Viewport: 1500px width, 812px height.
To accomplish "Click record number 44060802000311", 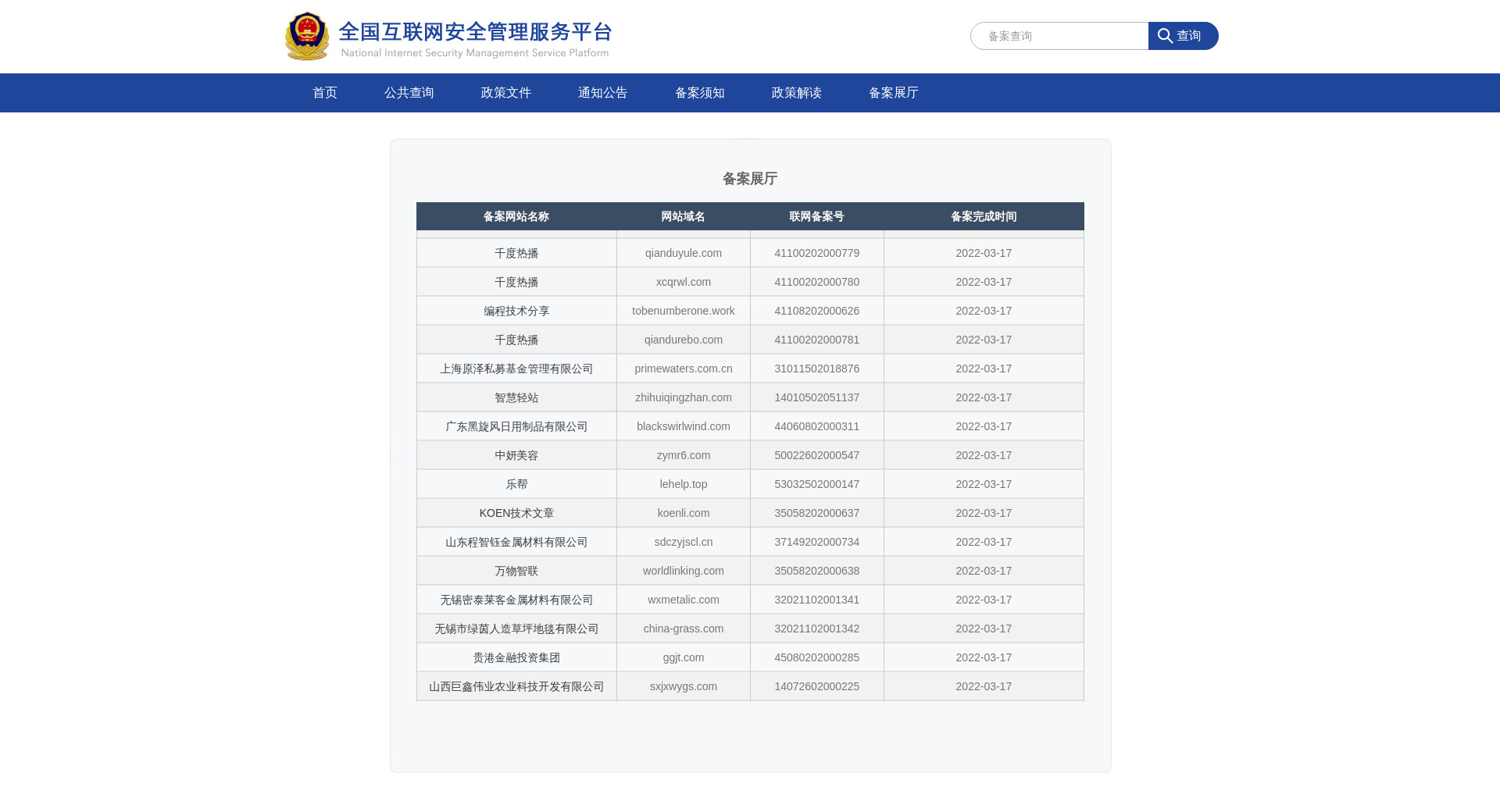I will click(816, 426).
